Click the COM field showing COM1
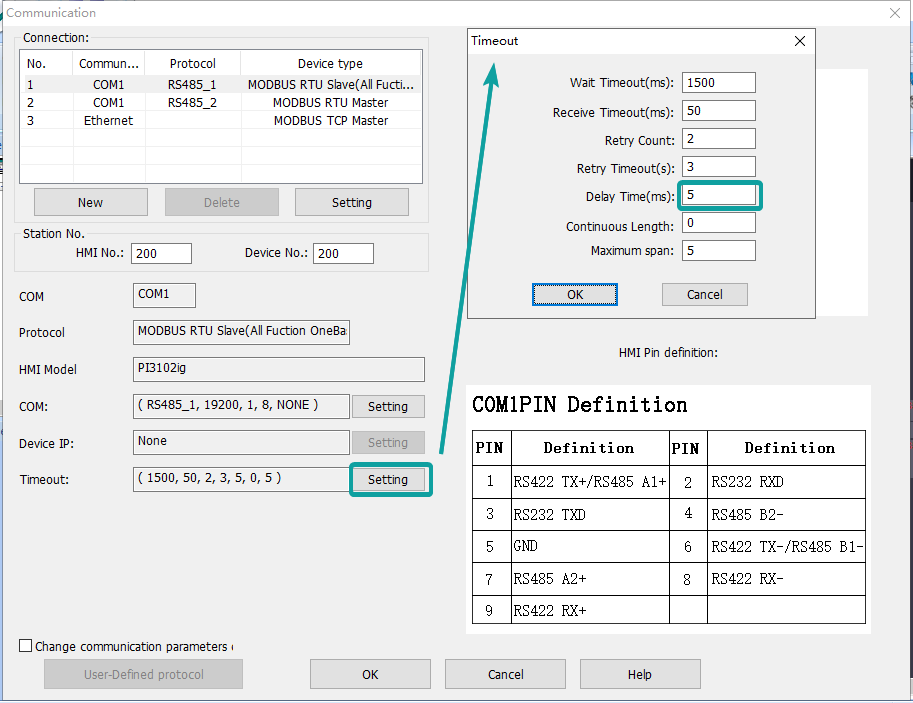 click(164, 295)
